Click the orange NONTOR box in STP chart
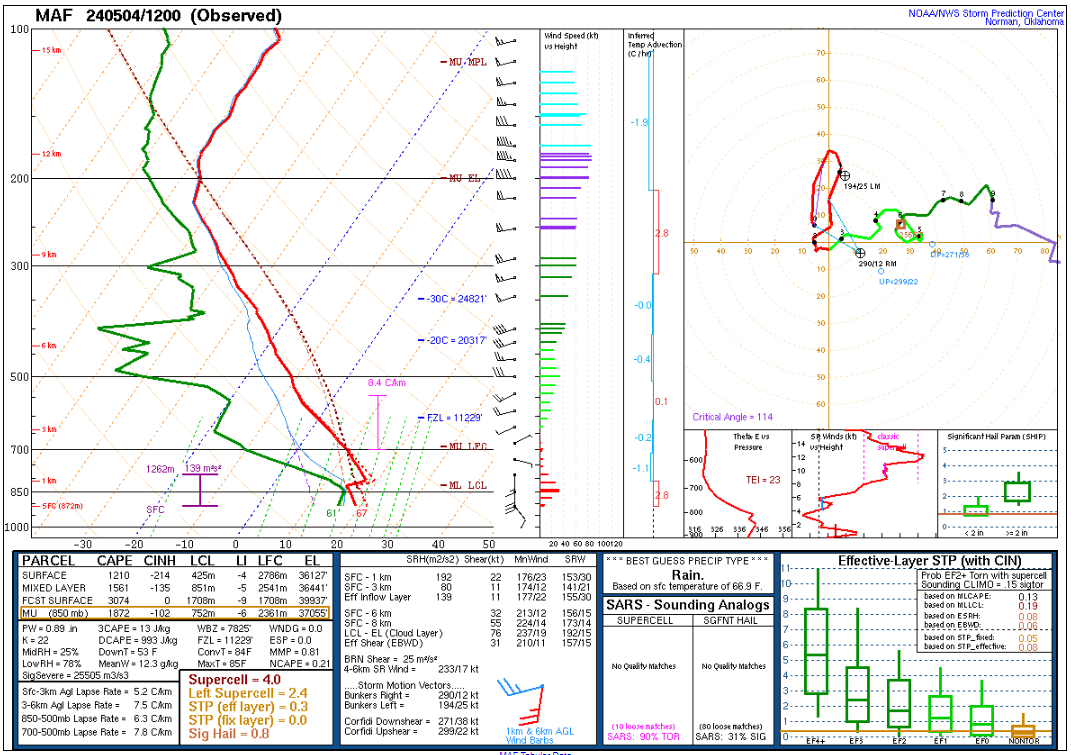 1022,731
